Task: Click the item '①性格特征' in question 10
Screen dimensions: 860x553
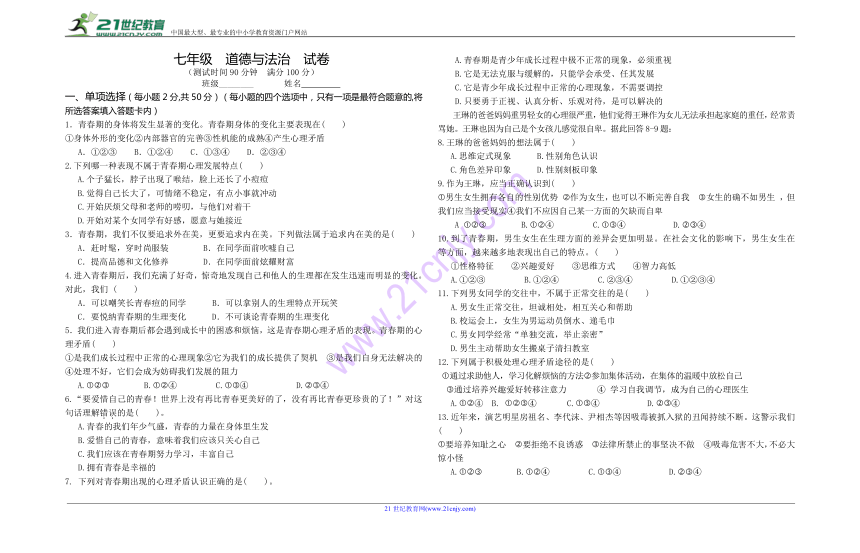Action: [x=472, y=266]
